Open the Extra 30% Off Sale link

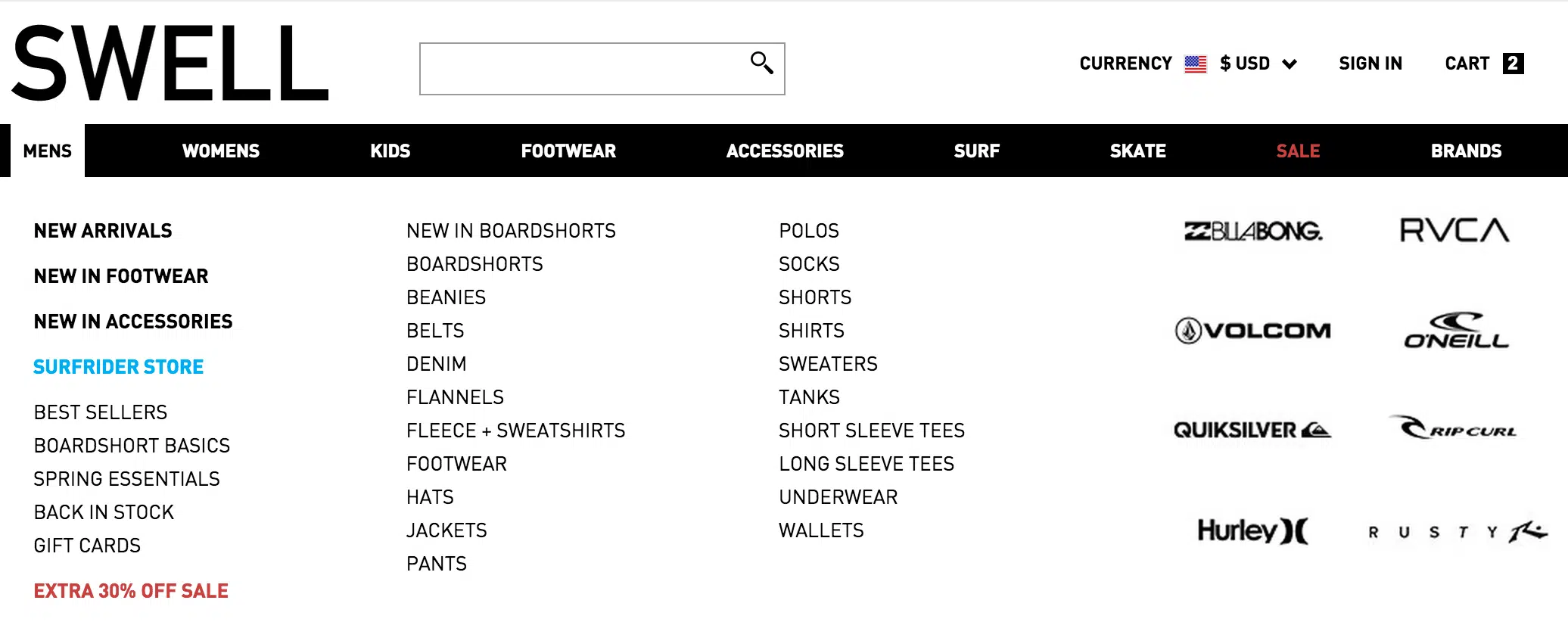click(x=131, y=591)
